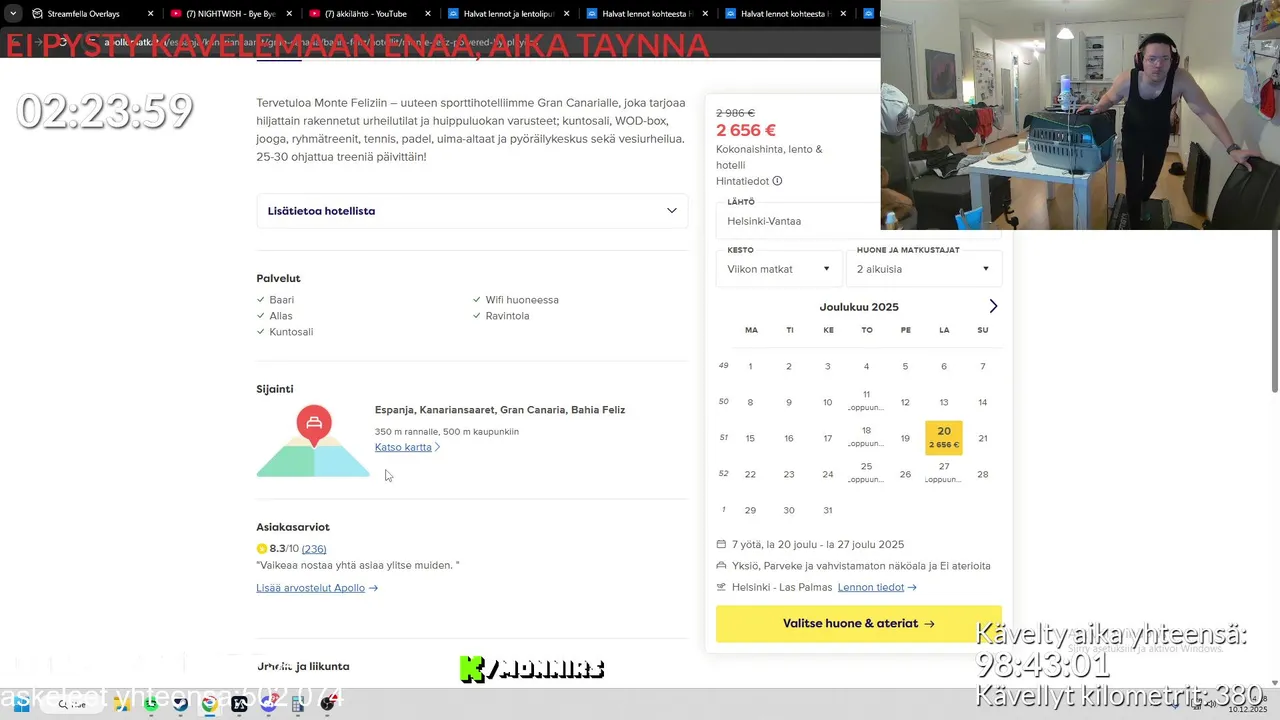This screenshot has height=720, width=1280.
Task: Open the (236) reviews link
Action: (314, 549)
